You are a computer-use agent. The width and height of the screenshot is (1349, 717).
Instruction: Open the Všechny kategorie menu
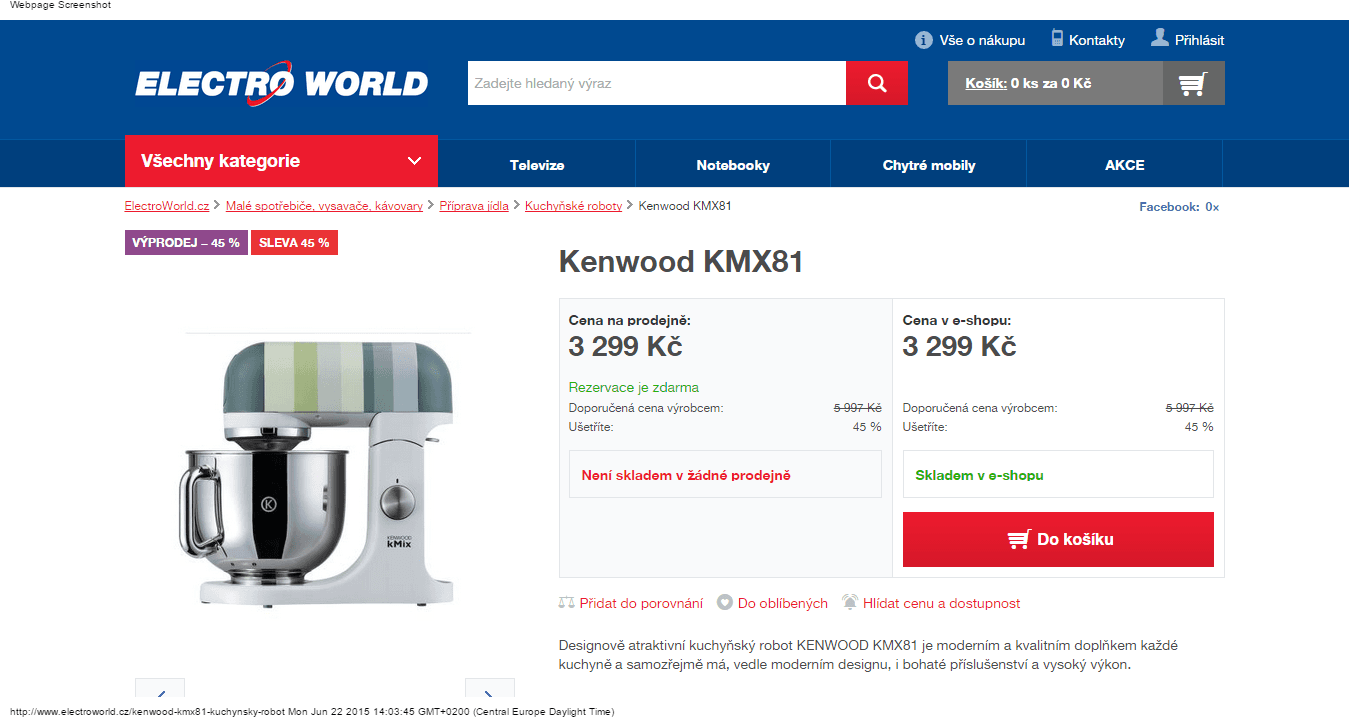(x=281, y=161)
